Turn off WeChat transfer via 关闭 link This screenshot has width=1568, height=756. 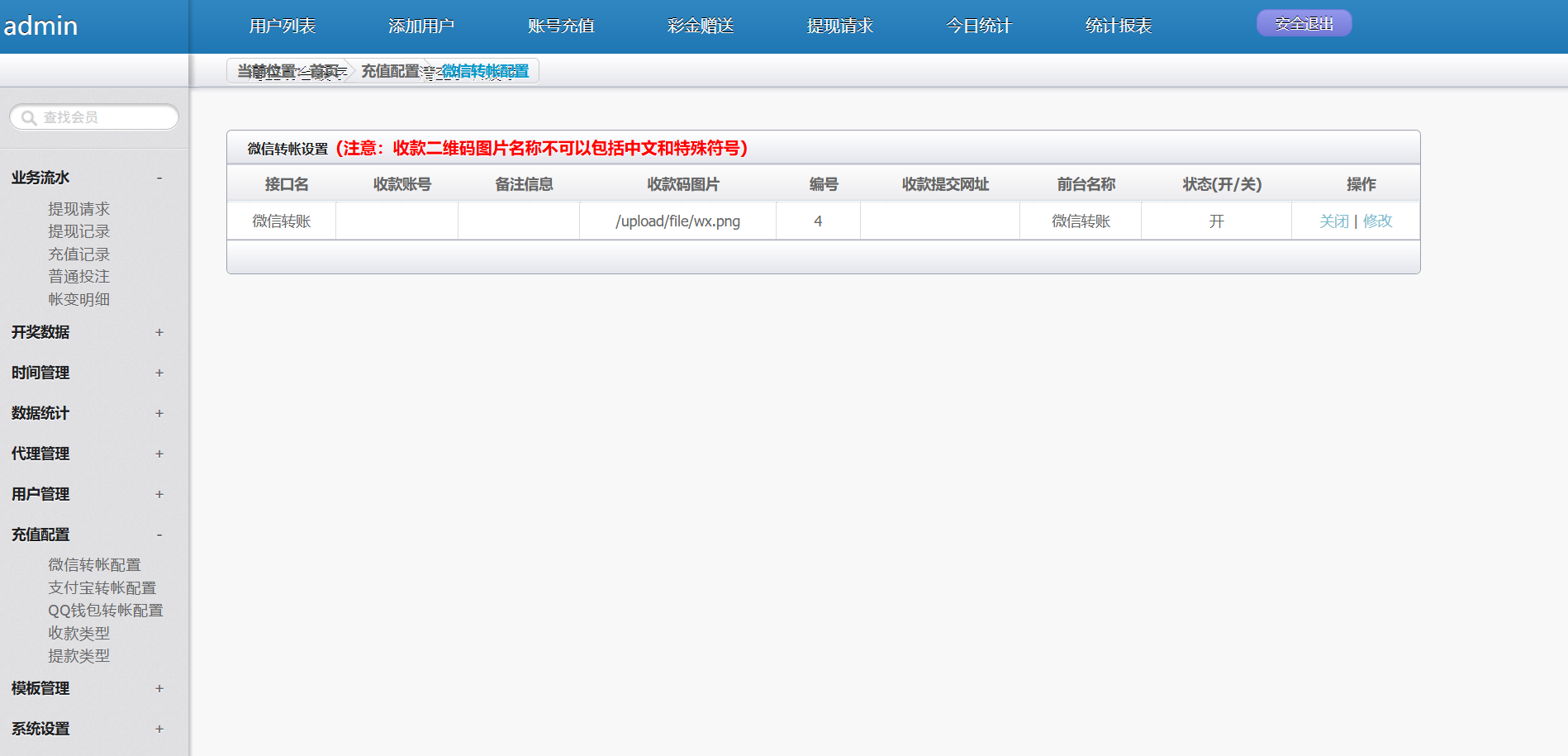(1333, 221)
